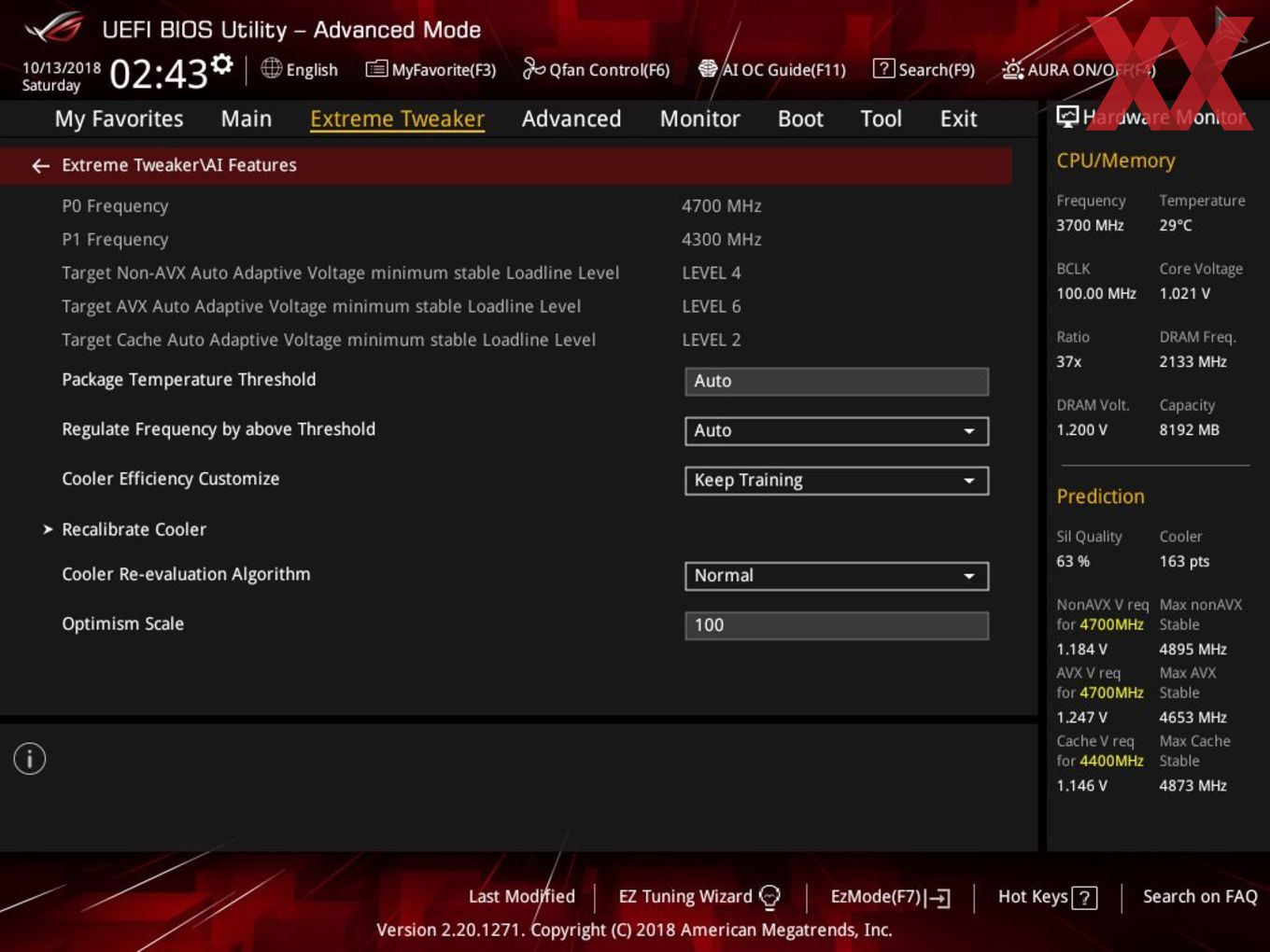1270x952 pixels.
Task: Click the LEVEL 6 loadline value
Action: click(711, 307)
